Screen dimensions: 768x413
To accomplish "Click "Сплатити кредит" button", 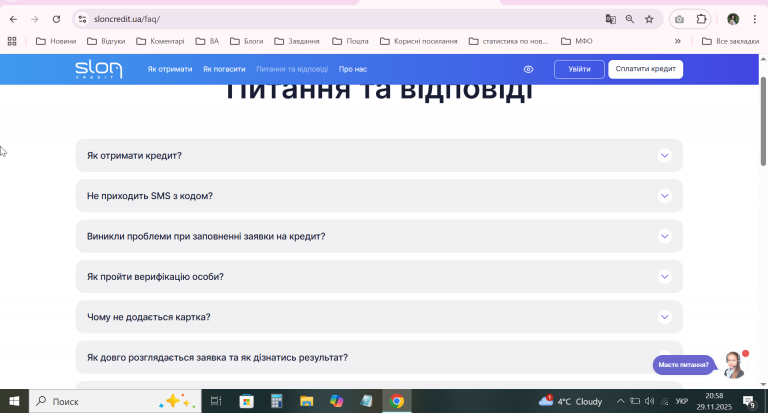I will pyautogui.click(x=646, y=69).
